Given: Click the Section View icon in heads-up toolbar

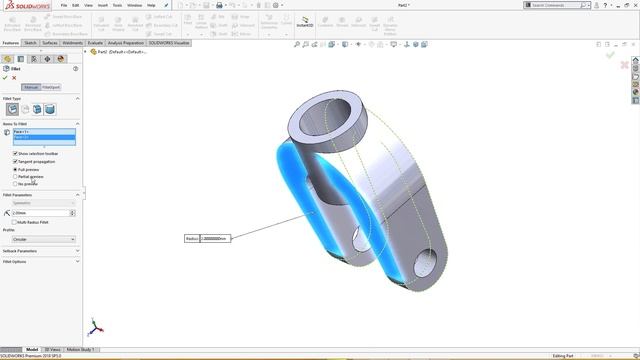Looking at the screenshot, I should point(323,44).
